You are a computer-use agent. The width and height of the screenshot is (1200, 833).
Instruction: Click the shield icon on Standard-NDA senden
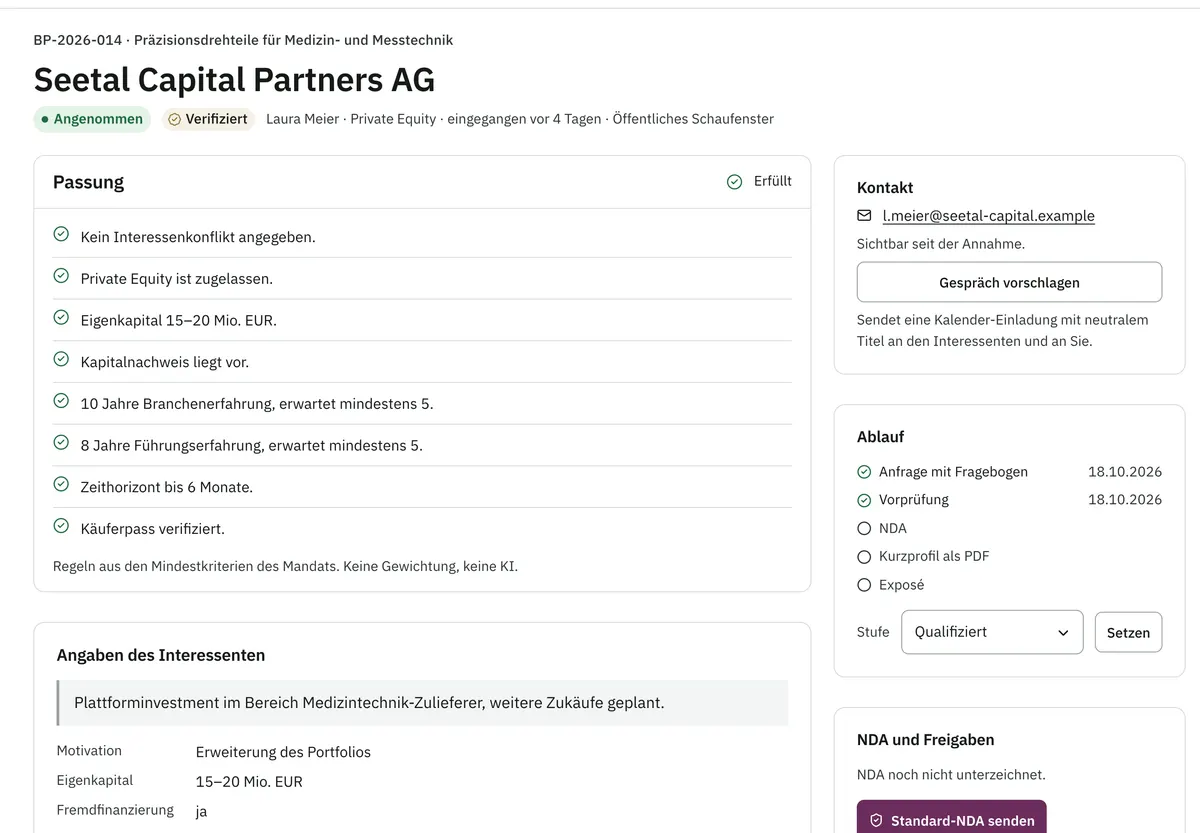click(876, 821)
